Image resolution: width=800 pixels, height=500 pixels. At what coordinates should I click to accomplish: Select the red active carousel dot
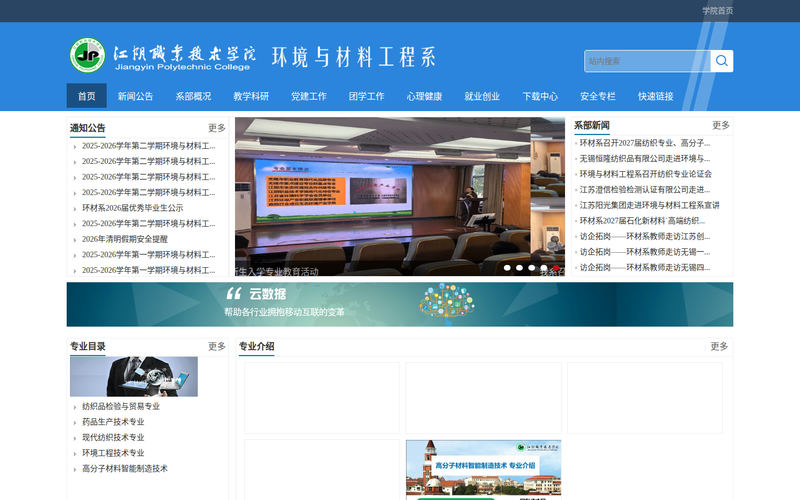point(556,267)
